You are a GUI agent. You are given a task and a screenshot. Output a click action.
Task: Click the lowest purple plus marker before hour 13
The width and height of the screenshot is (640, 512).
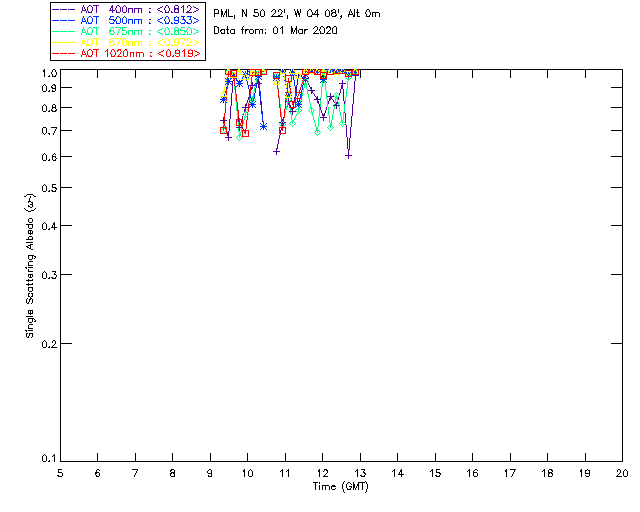pos(348,155)
